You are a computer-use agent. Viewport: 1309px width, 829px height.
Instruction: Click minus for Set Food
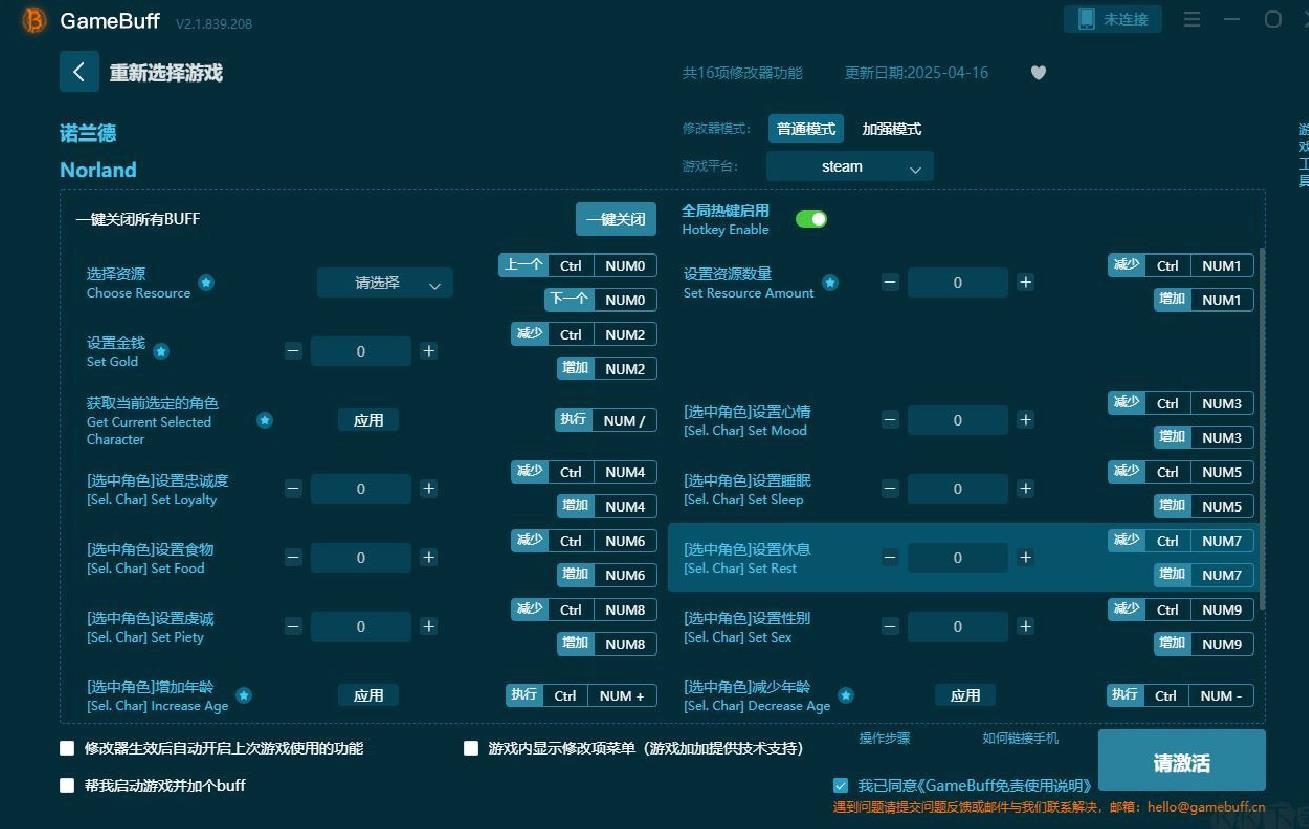click(293, 557)
